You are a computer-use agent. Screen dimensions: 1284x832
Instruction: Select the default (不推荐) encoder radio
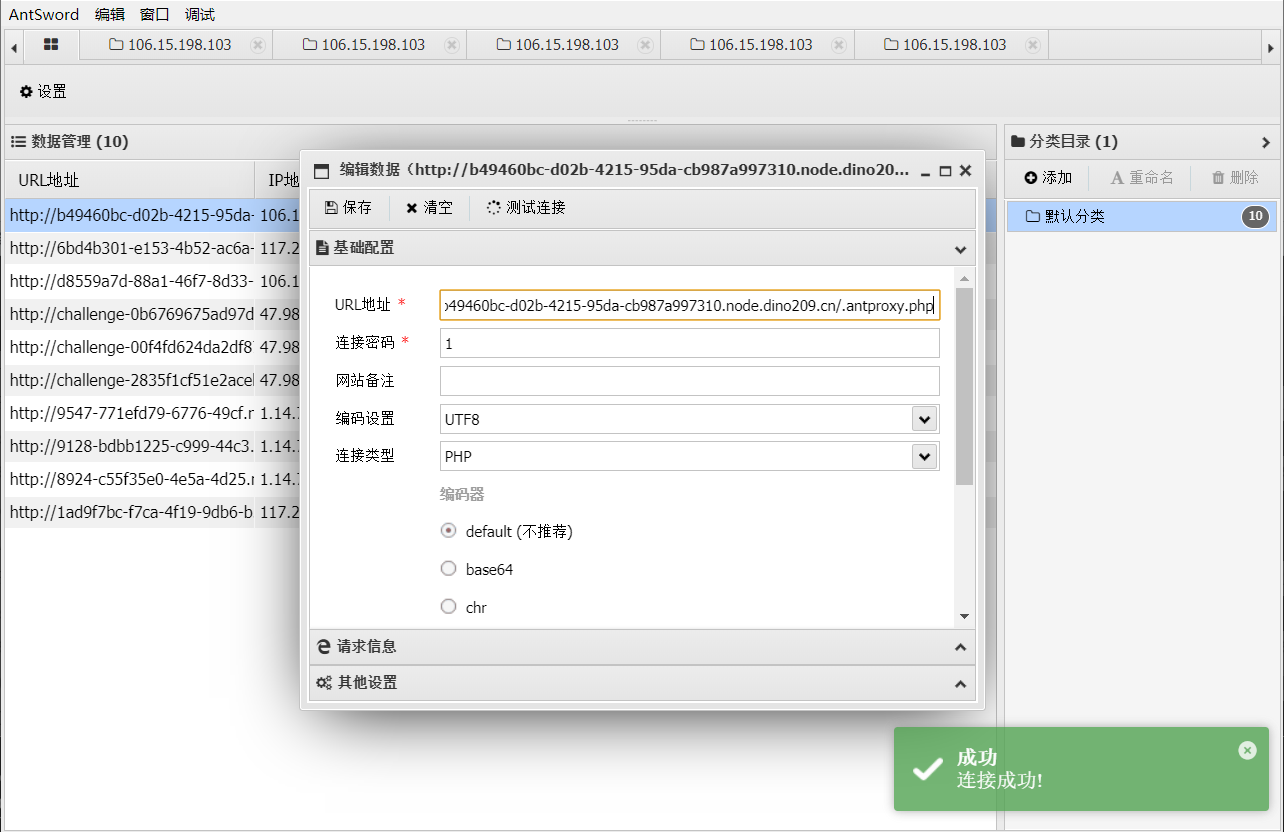[x=449, y=531]
